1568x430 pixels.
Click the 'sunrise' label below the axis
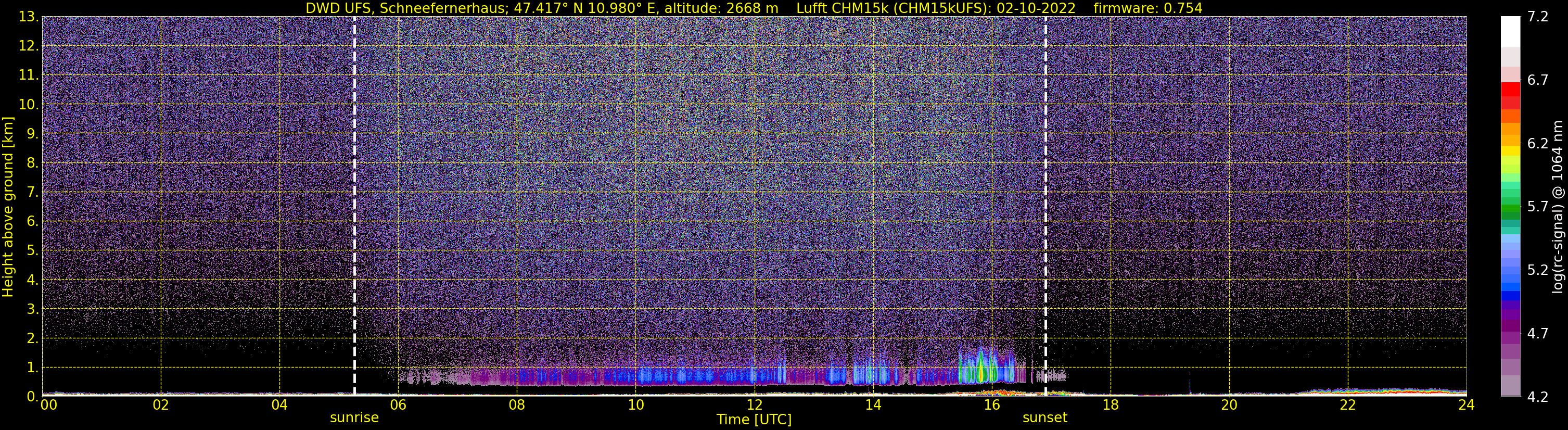coord(354,418)
